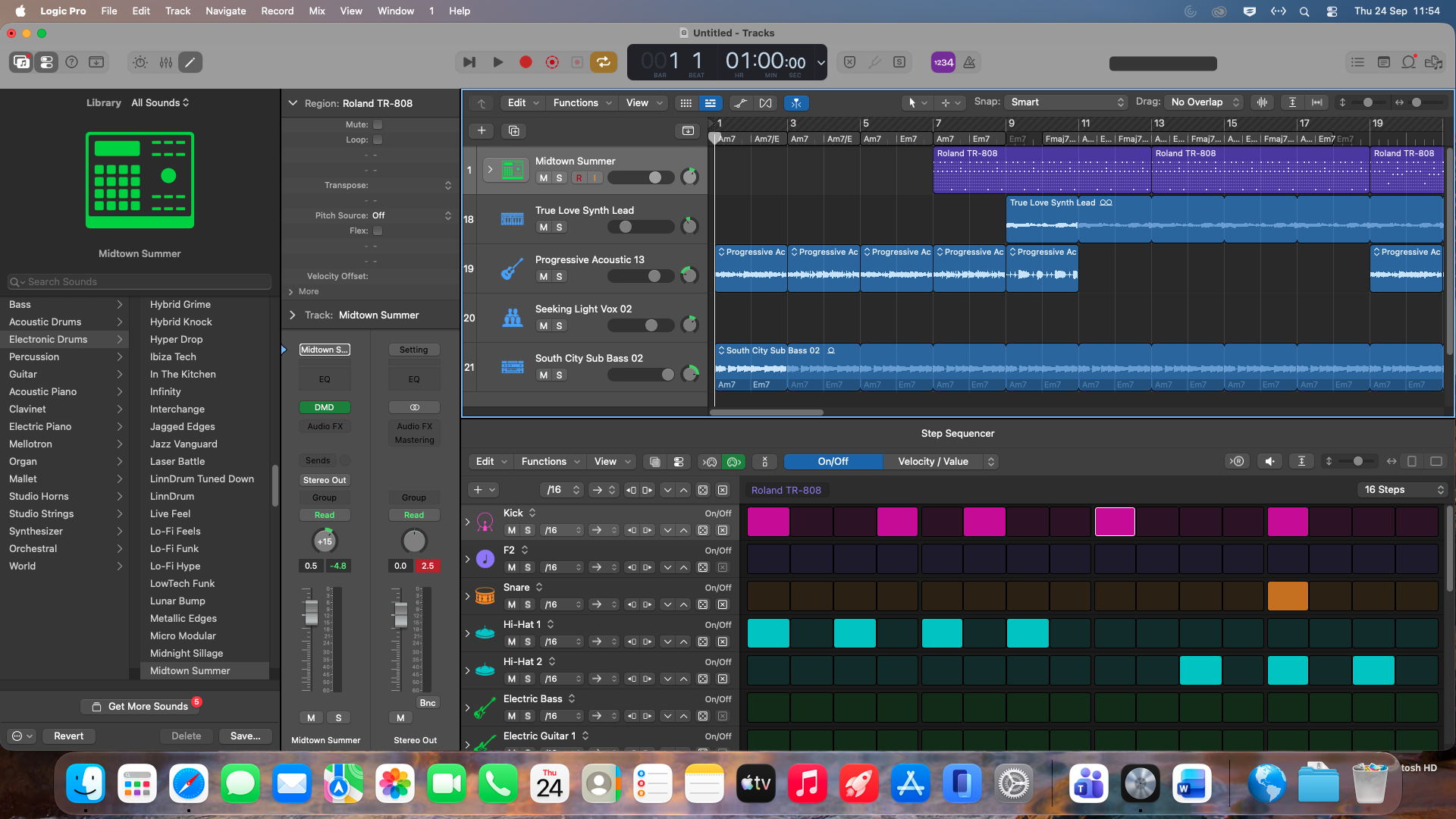This screenshot has width=1456, height=819.
Task: Open the Loop Browser icon
Action: (x=1409, y=62)
